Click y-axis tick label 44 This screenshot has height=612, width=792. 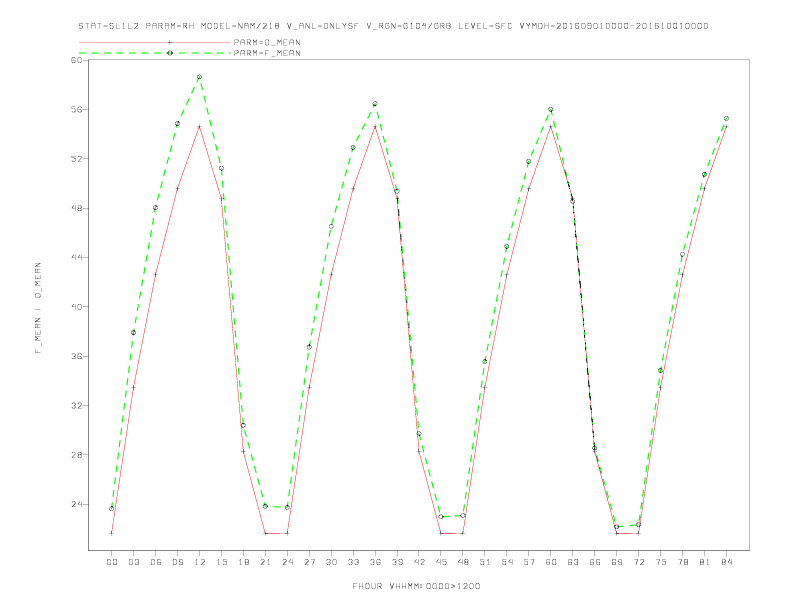click(77, 258)
